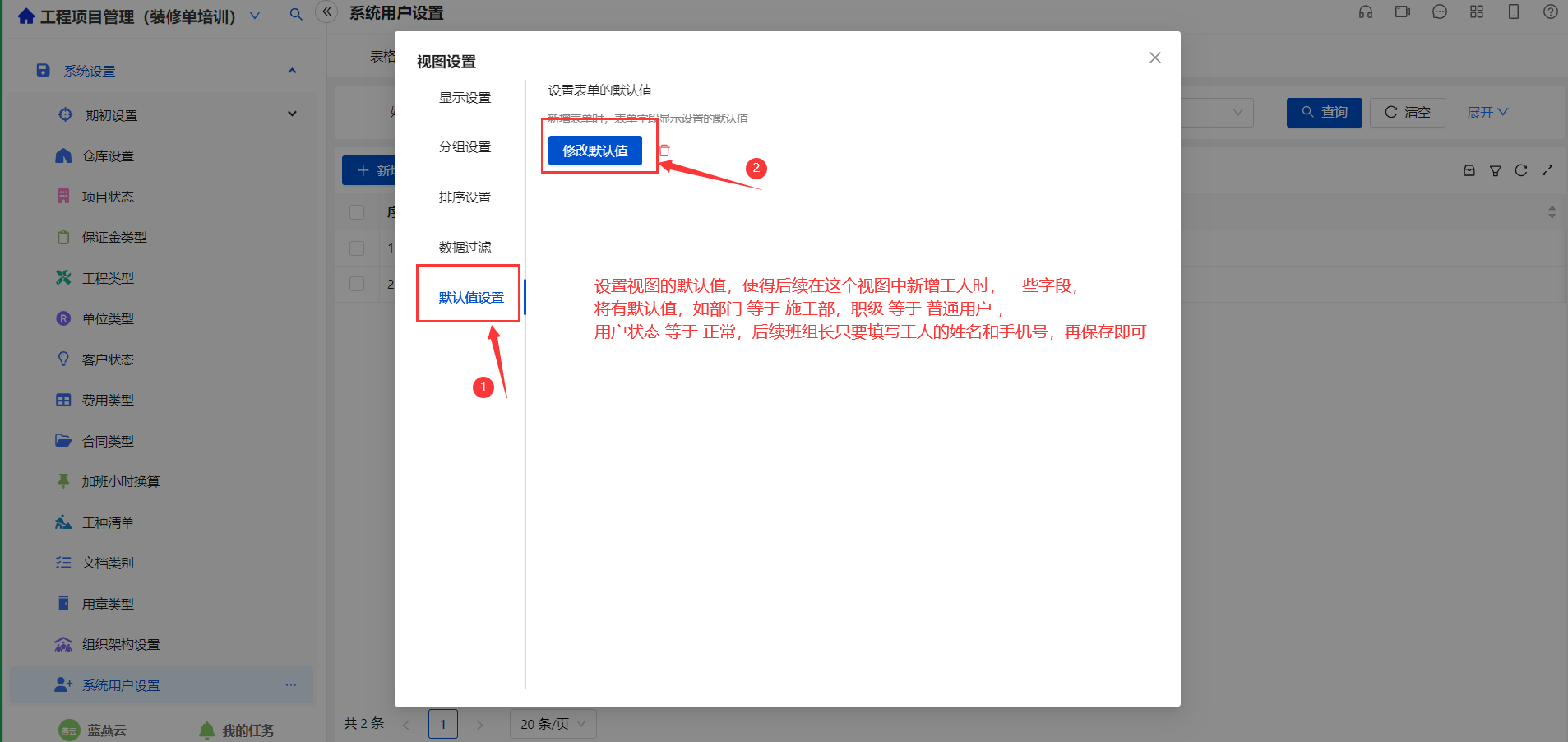Click 展开 to expand search filters
The width and height of the screenshot is (1568, 742).
[1487, 112]
